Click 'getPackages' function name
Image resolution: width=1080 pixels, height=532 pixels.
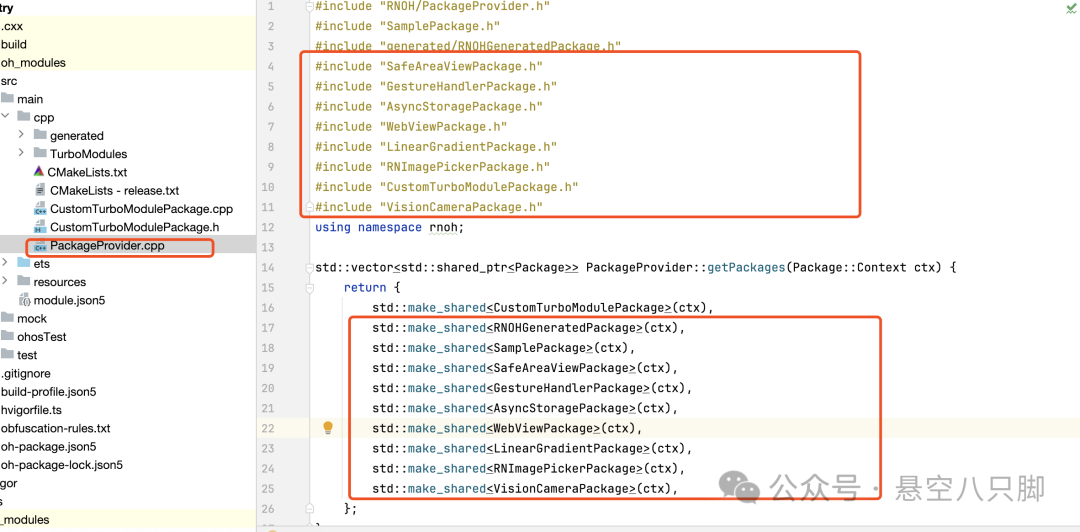point(746,267)
